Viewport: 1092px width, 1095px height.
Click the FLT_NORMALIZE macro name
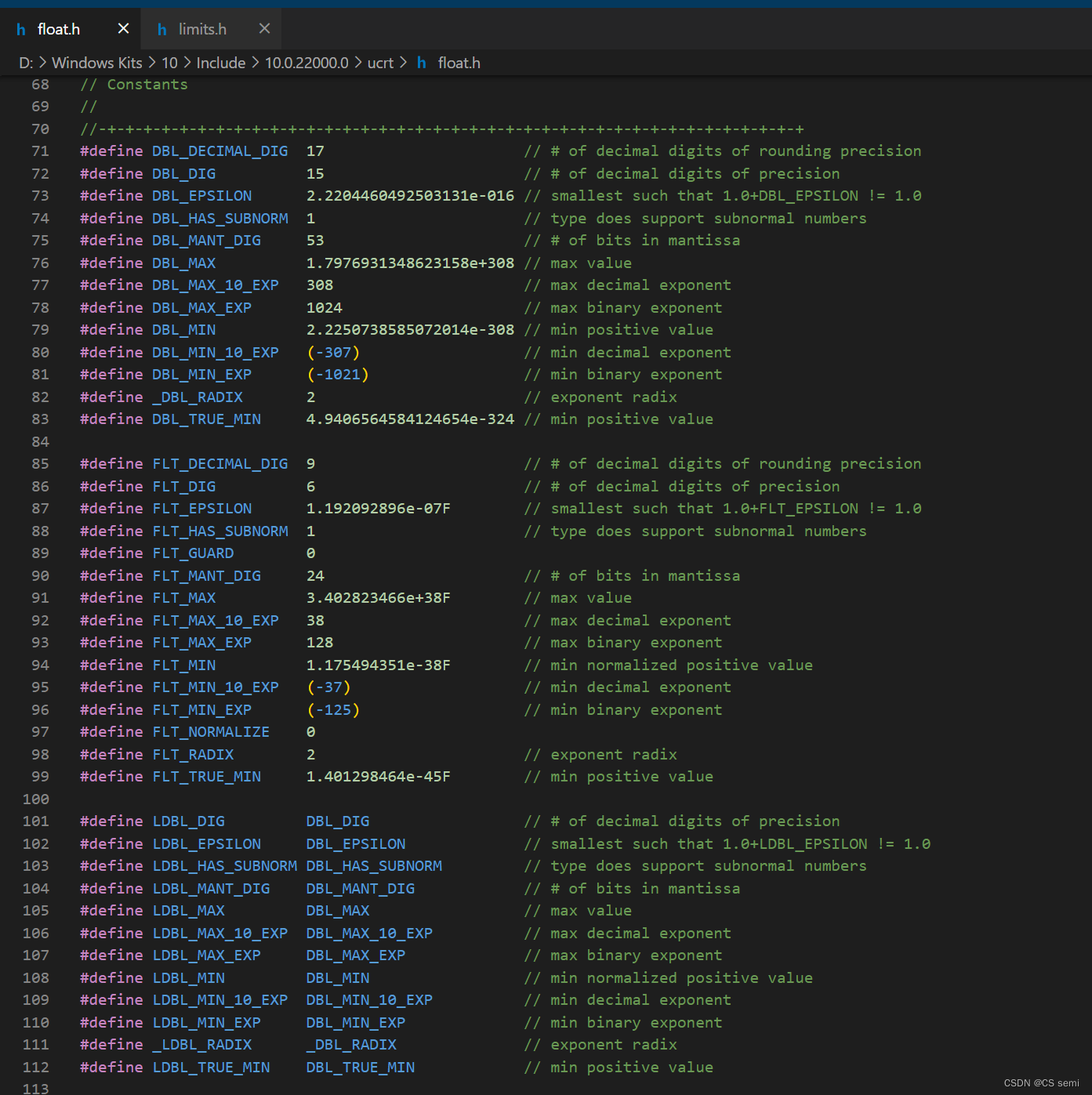(x=211, y=732)
